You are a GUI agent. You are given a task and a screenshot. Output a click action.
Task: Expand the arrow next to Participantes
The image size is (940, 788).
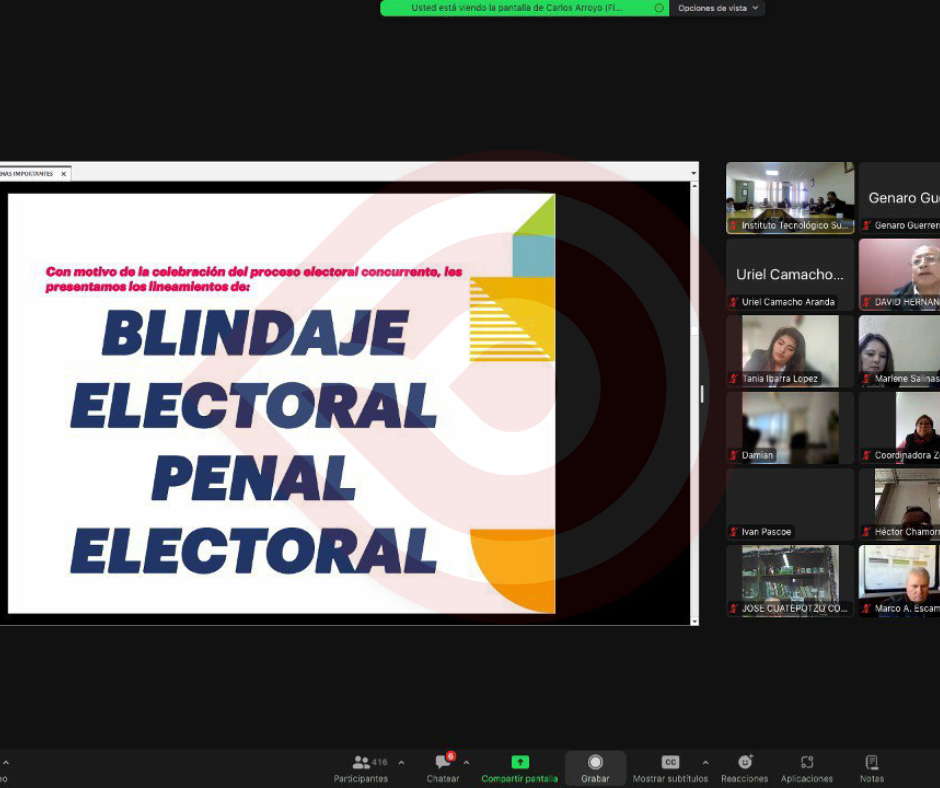pos(402,762)
